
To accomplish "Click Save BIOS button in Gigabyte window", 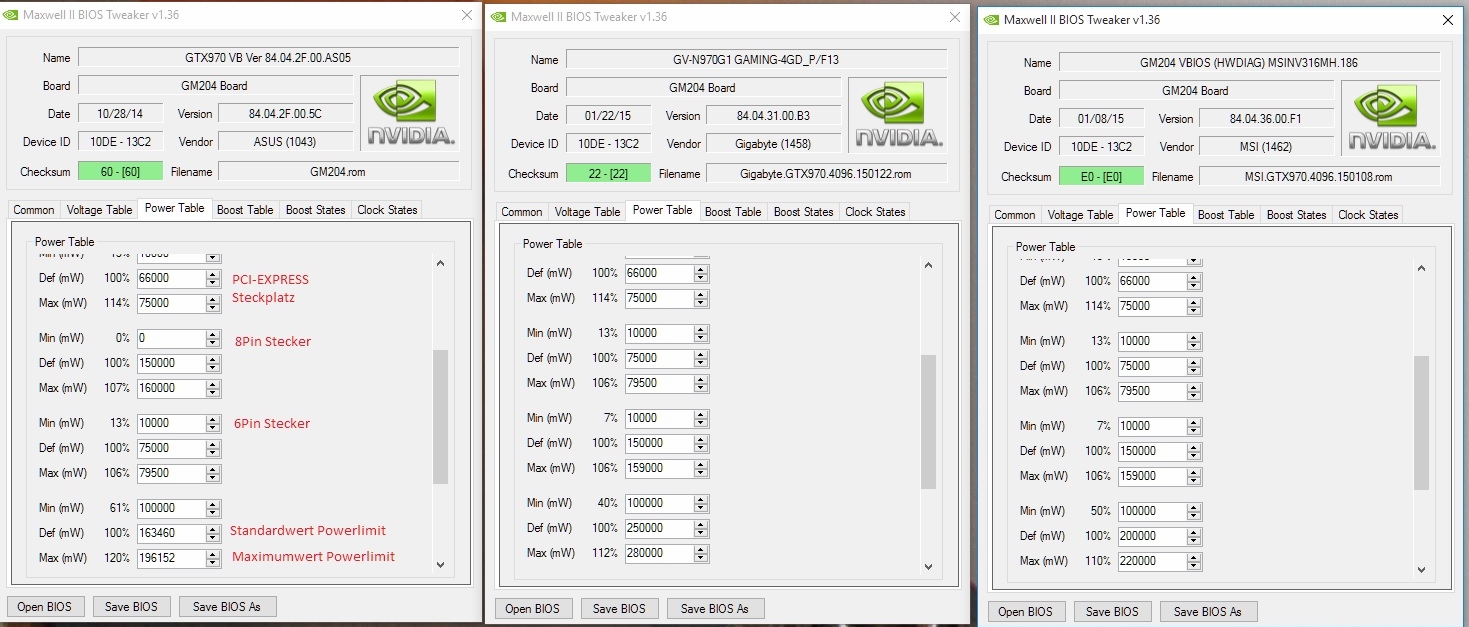I will (619, 608).
